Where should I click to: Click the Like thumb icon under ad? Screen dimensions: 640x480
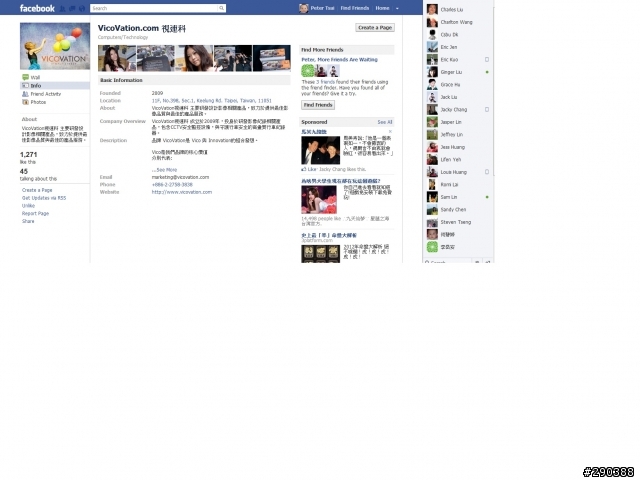(x=304, y=169)
